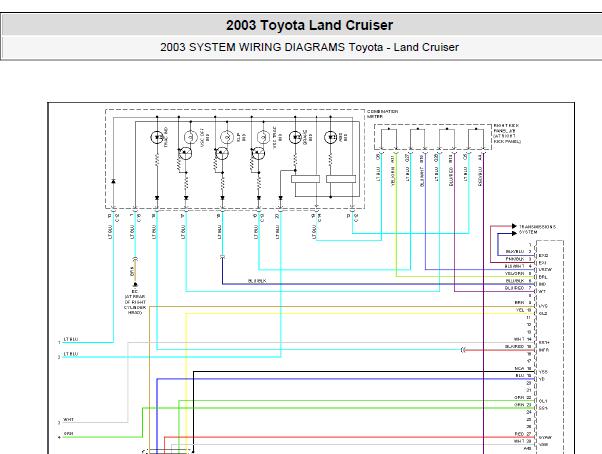Select the '2003 SYSTEM WIRING DIAGRAMS' subtitle line
This screenshot has width=602, height=454.
309,47
